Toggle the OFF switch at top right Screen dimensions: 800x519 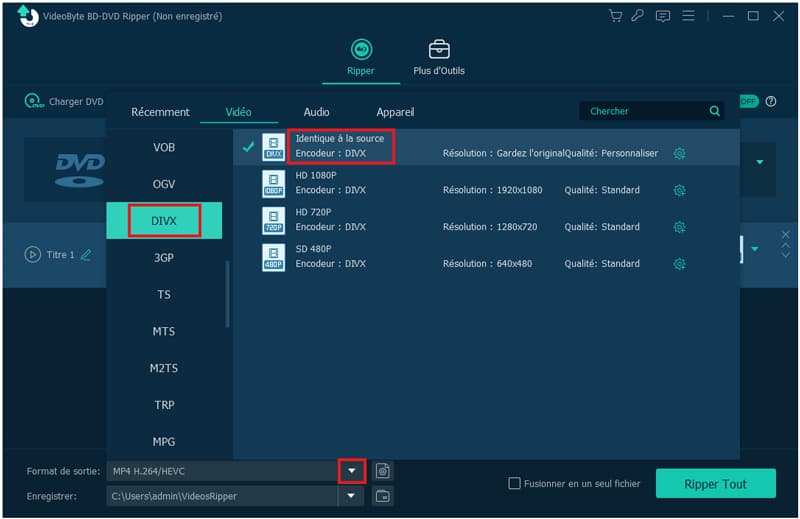[748, 101]
